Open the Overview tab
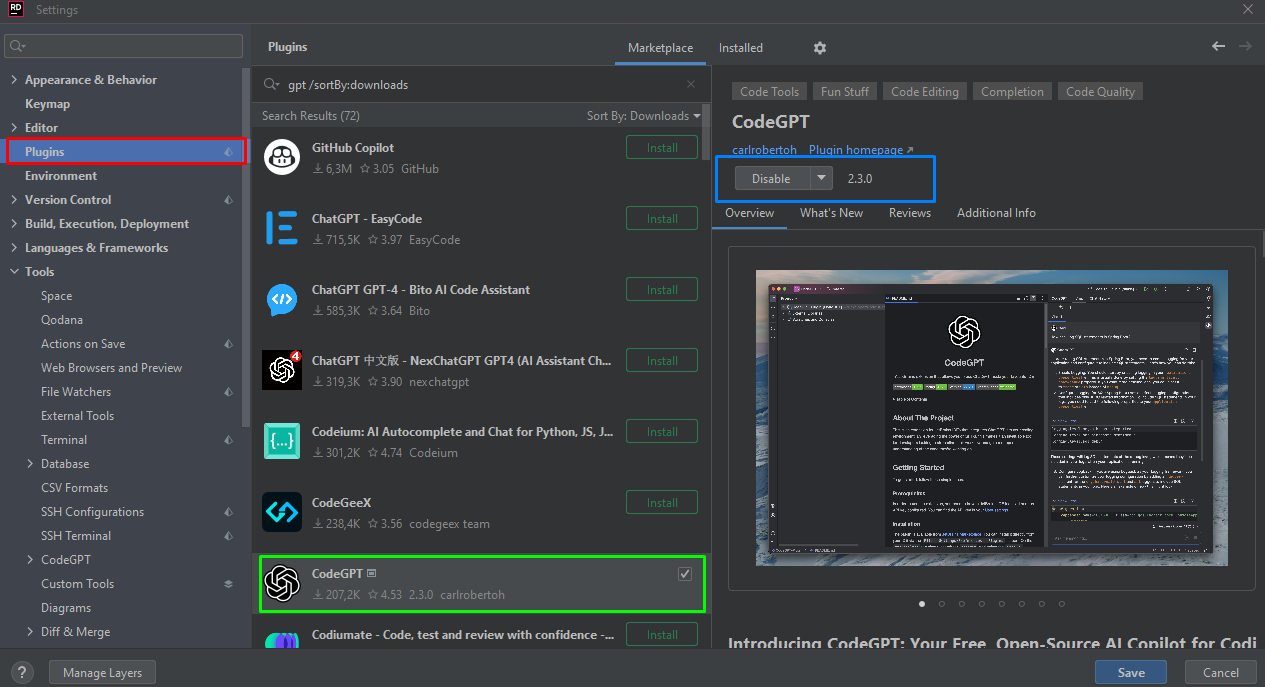 (x=750, y=213)
